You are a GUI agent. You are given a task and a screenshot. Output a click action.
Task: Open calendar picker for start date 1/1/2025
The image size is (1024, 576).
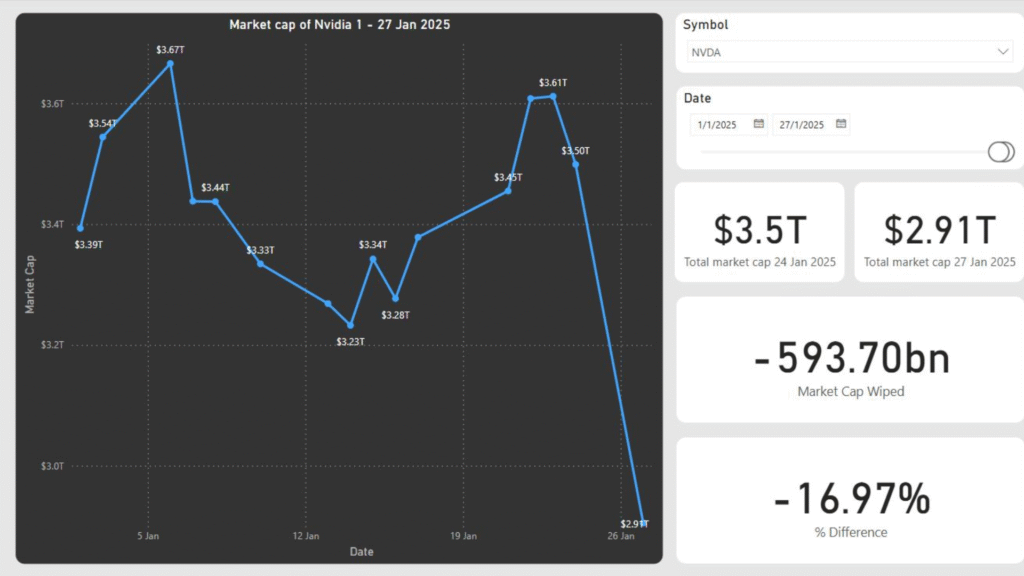tap(758, 124)
